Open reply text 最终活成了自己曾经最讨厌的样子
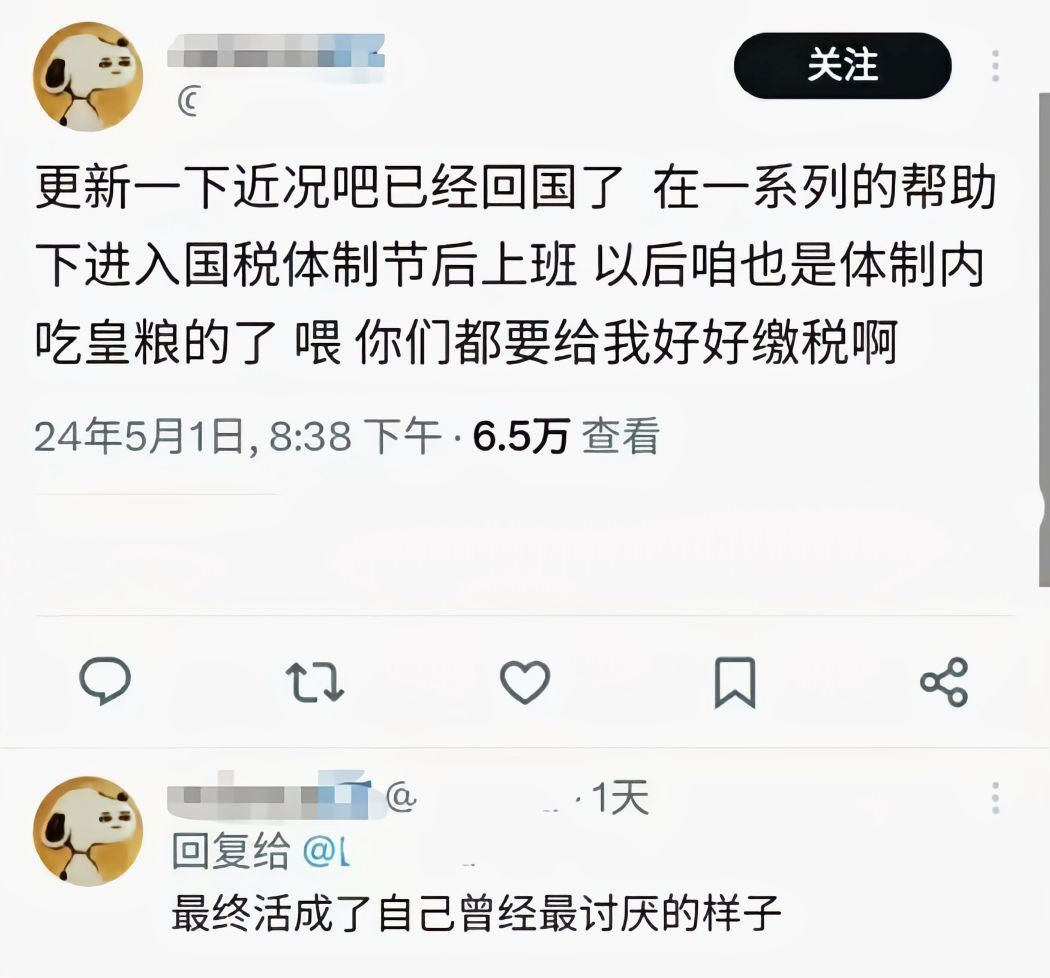1050x978 pixels. coord(476,913)
